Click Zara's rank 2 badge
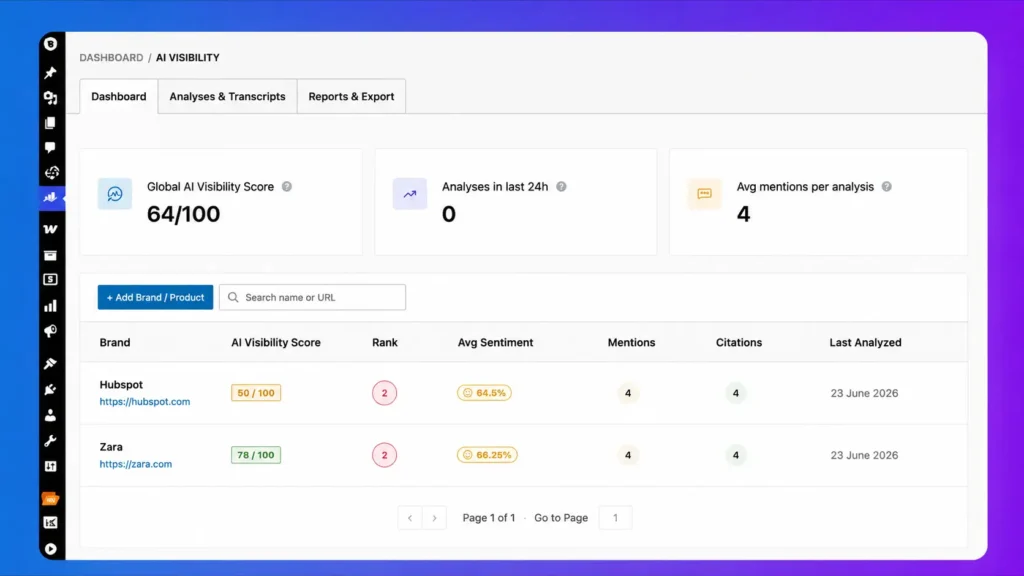 [385, 455]
